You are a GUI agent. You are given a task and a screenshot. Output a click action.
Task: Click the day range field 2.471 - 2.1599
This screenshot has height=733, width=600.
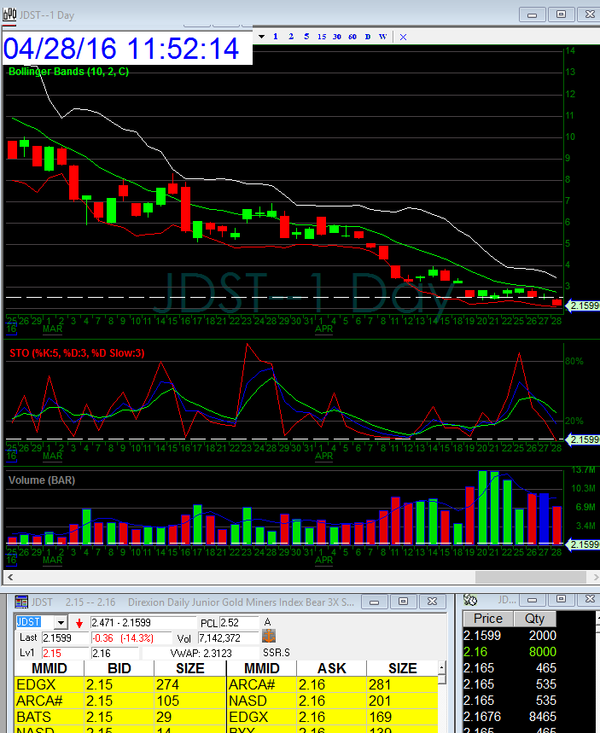click(143, 623)
